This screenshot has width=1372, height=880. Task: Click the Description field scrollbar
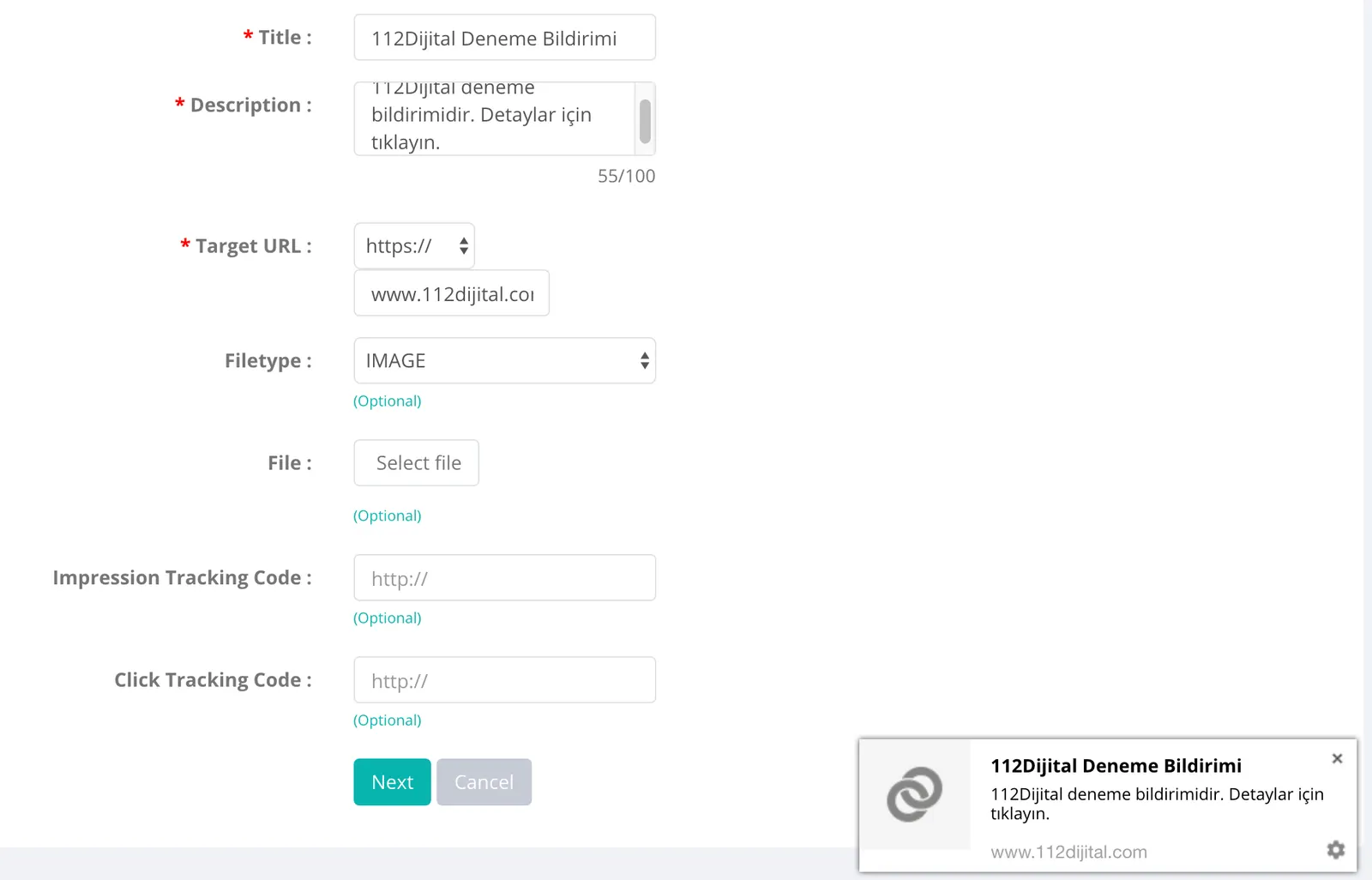click(x=645, y=120)
